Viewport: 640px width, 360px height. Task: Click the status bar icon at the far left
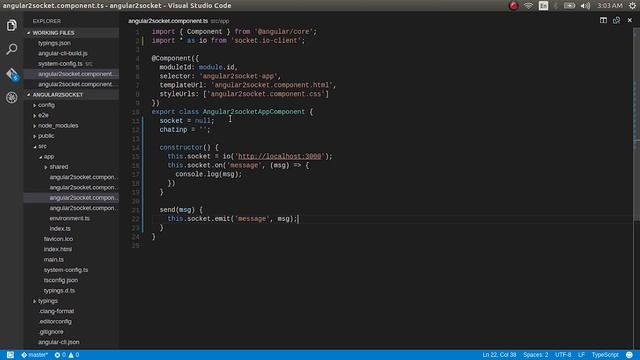point(10,355)
